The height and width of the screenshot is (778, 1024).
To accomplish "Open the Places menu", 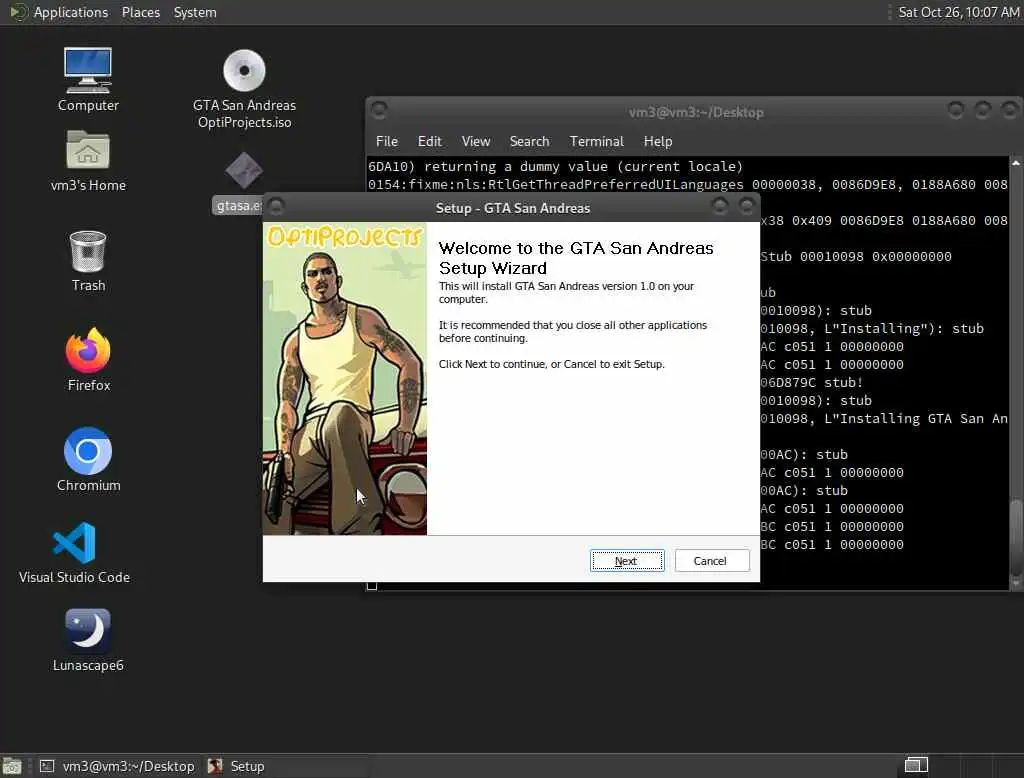I will click(140, 12).
